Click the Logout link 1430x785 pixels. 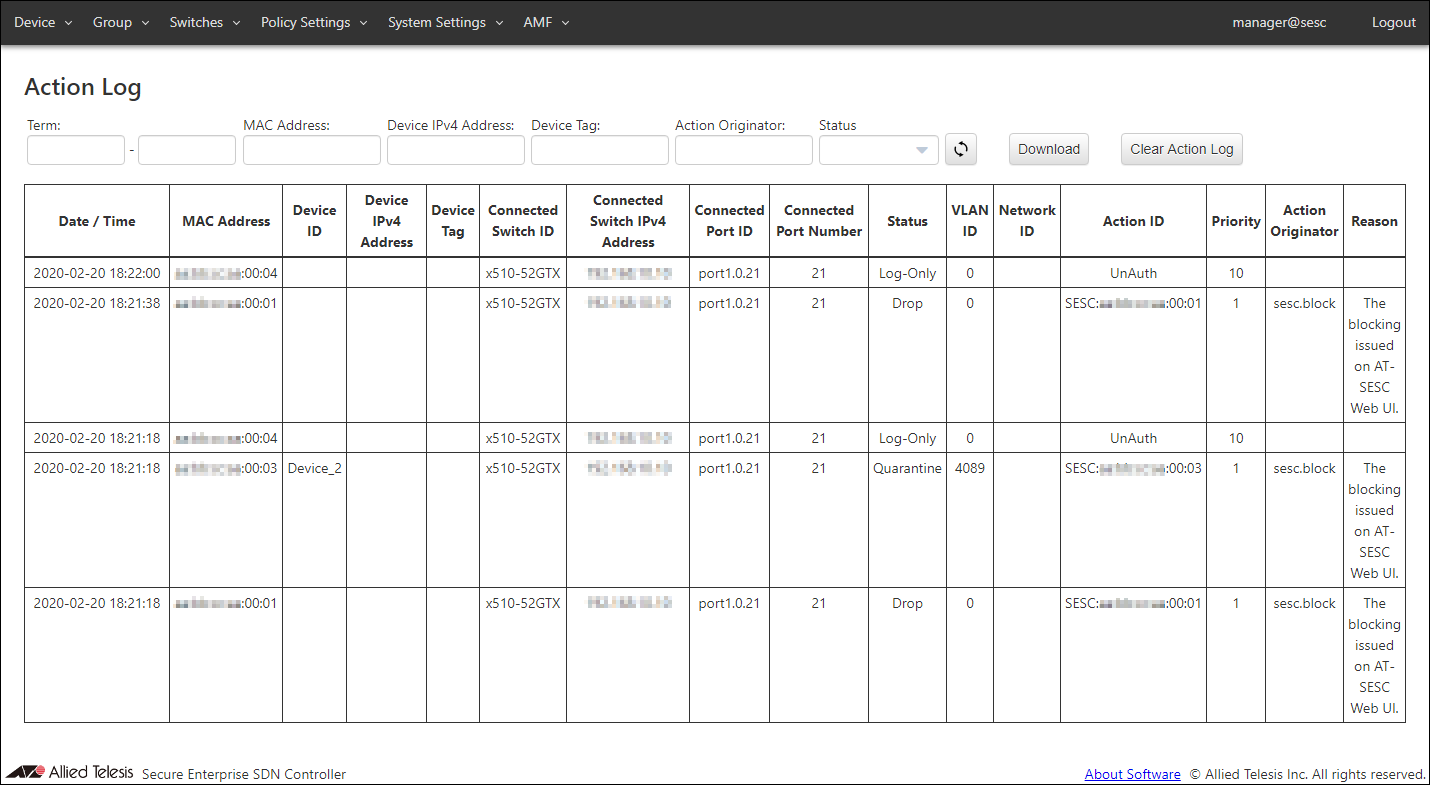click(1393, 22)
